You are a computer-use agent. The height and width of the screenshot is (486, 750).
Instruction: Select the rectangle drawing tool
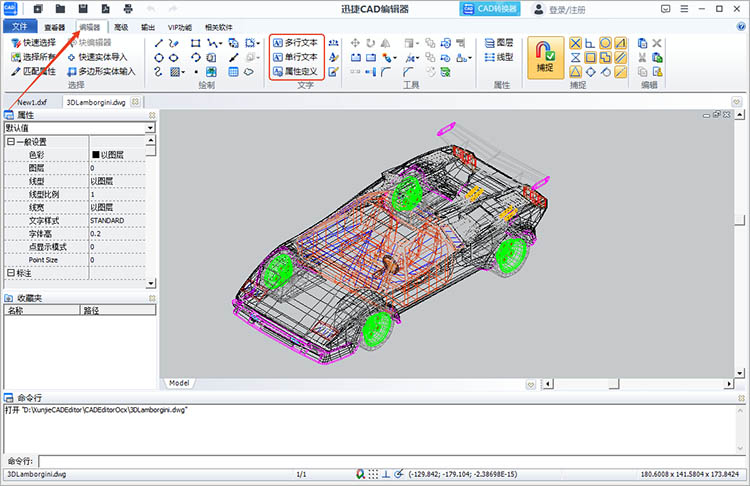click(x=195, y=43)
